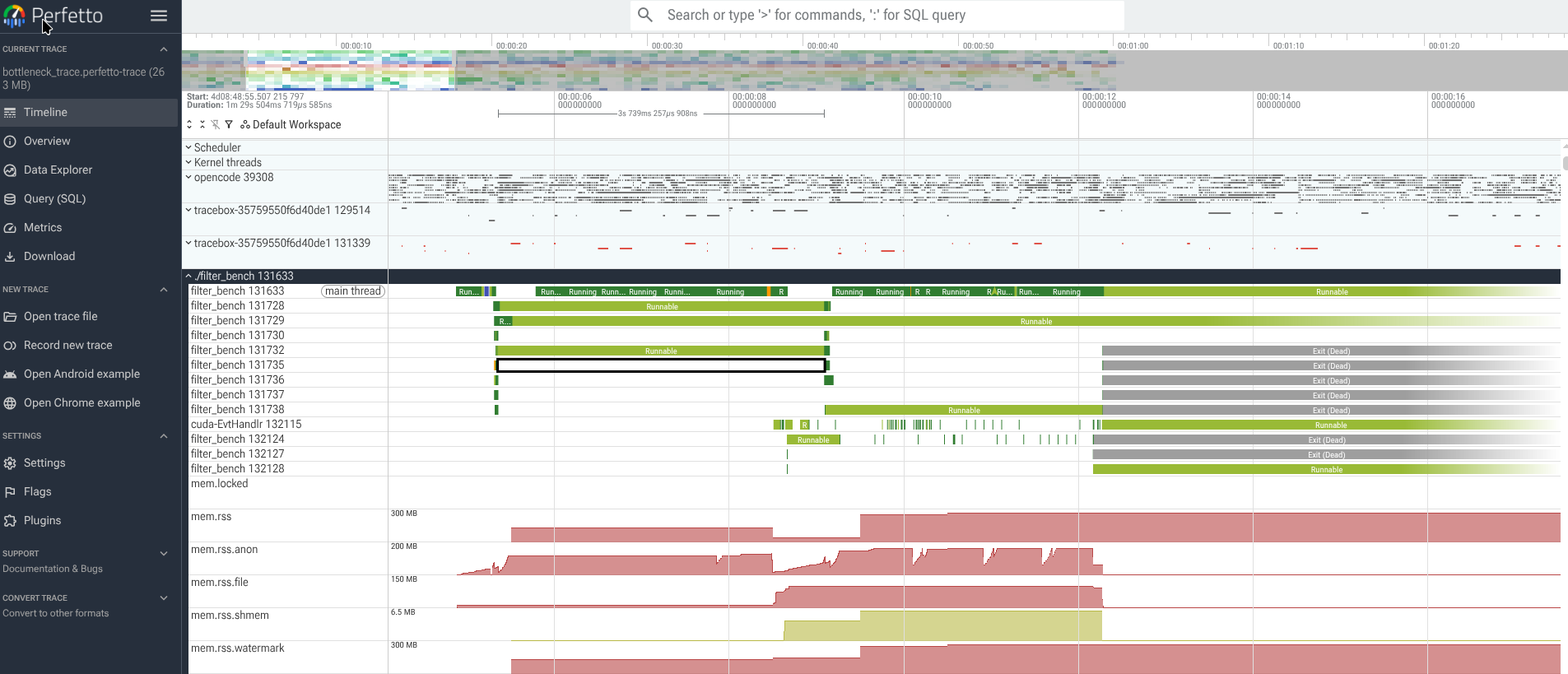Image resolution: width=1568 pixels, height=674 pixels.
Task: Click the Record new trace icon
Action: [10, 345]
